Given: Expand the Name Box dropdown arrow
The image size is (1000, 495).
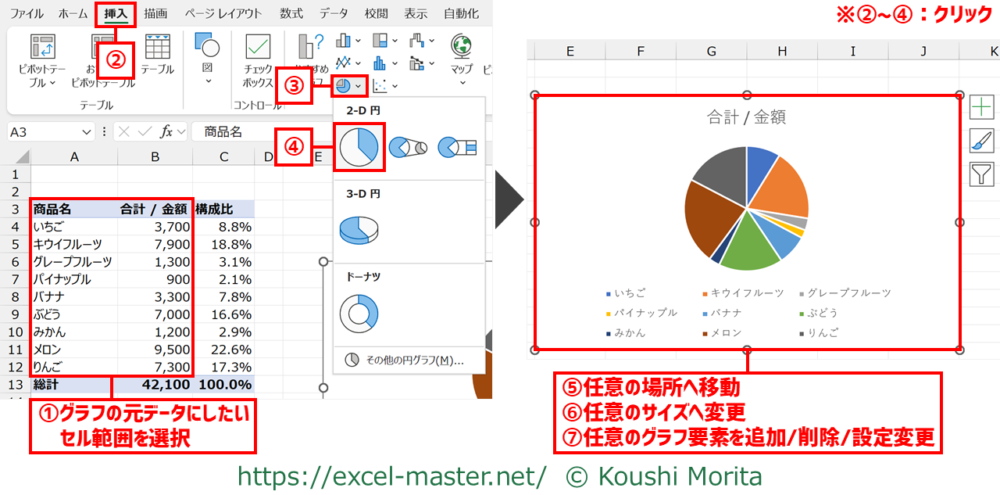Looking at the screenshot, I should (88, 131).
